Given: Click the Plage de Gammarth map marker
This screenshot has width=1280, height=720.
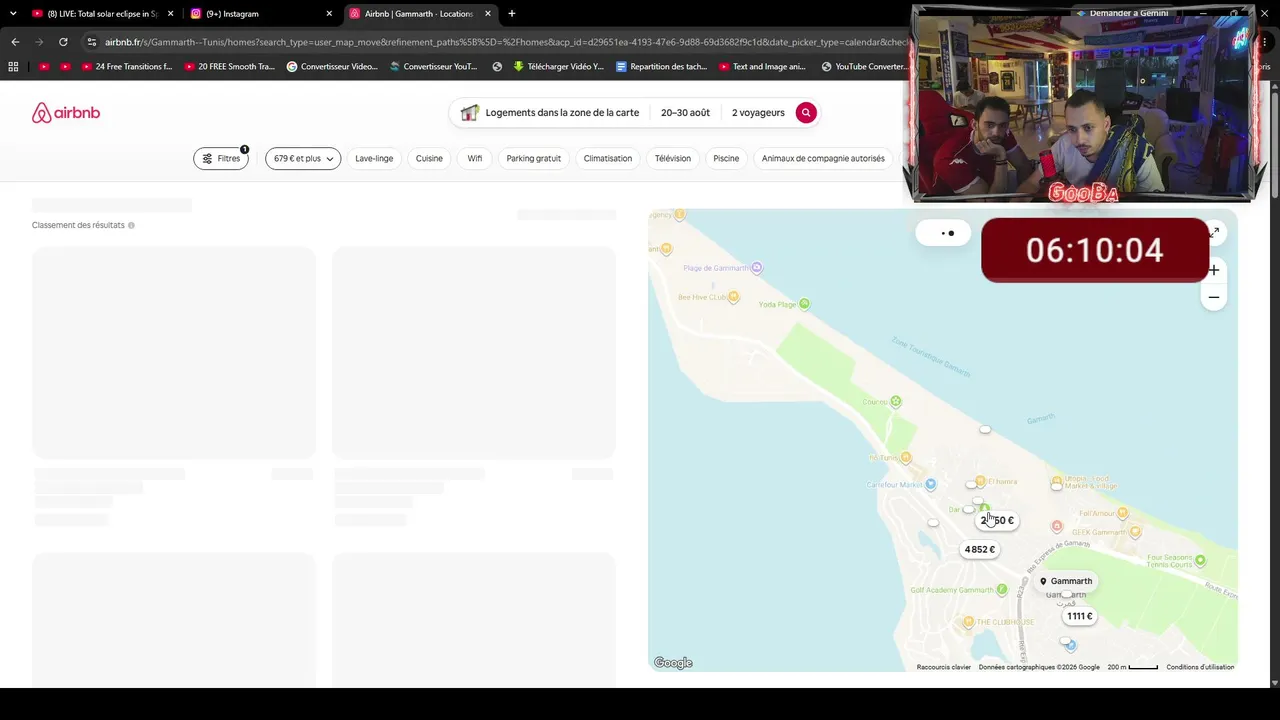Looking at the screenshot, I should point(757,268).
